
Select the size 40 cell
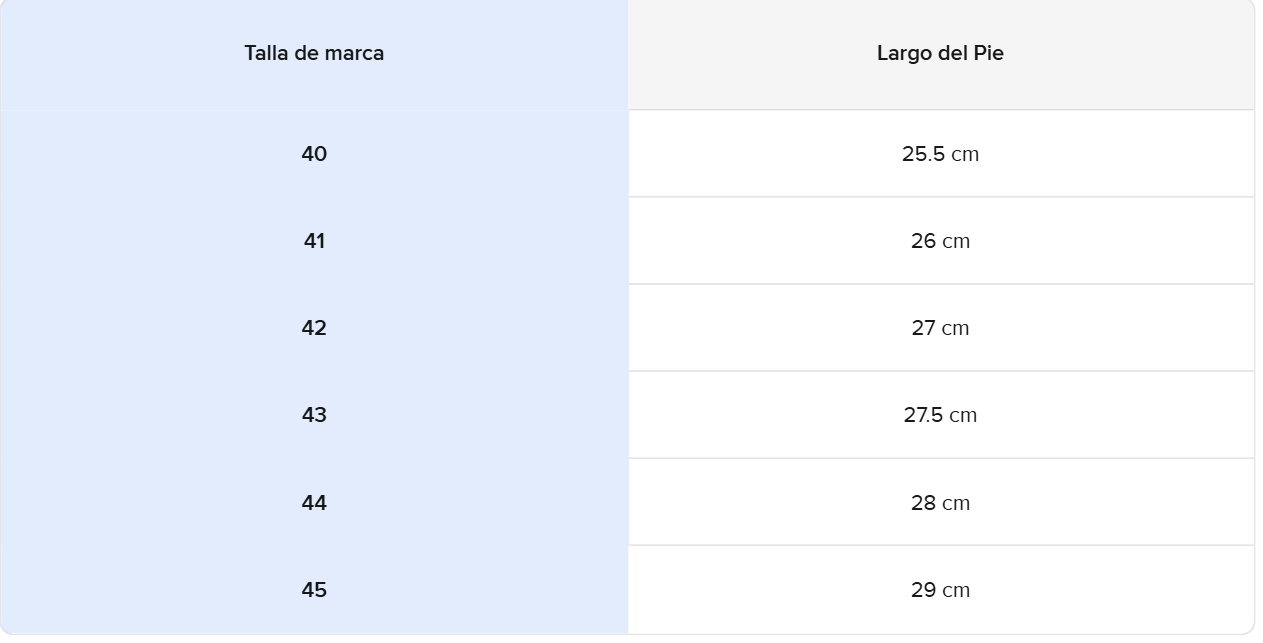point(314,154)
